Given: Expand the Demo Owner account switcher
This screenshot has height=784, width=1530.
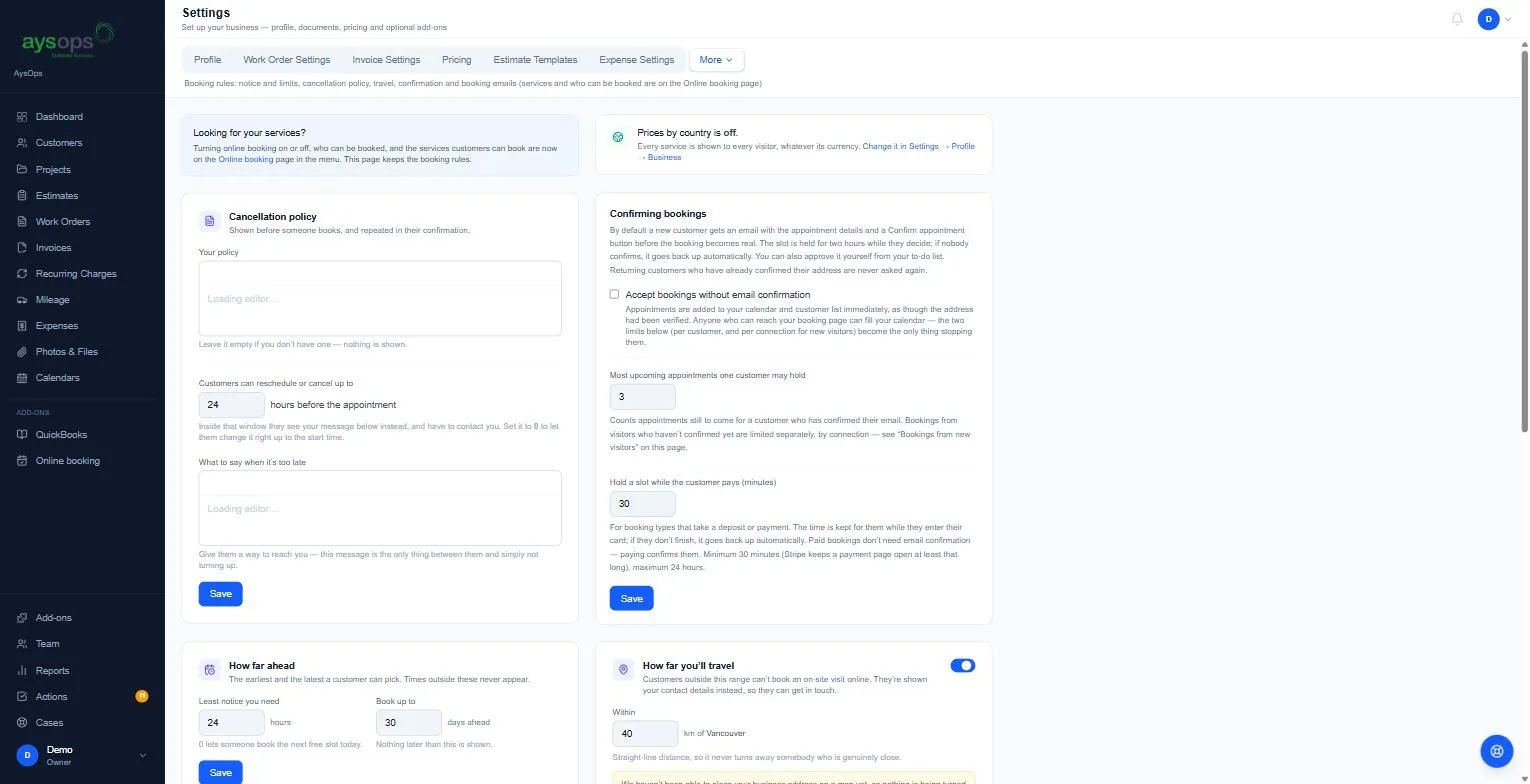Looking at the screenshot, I should coord(82,755).
